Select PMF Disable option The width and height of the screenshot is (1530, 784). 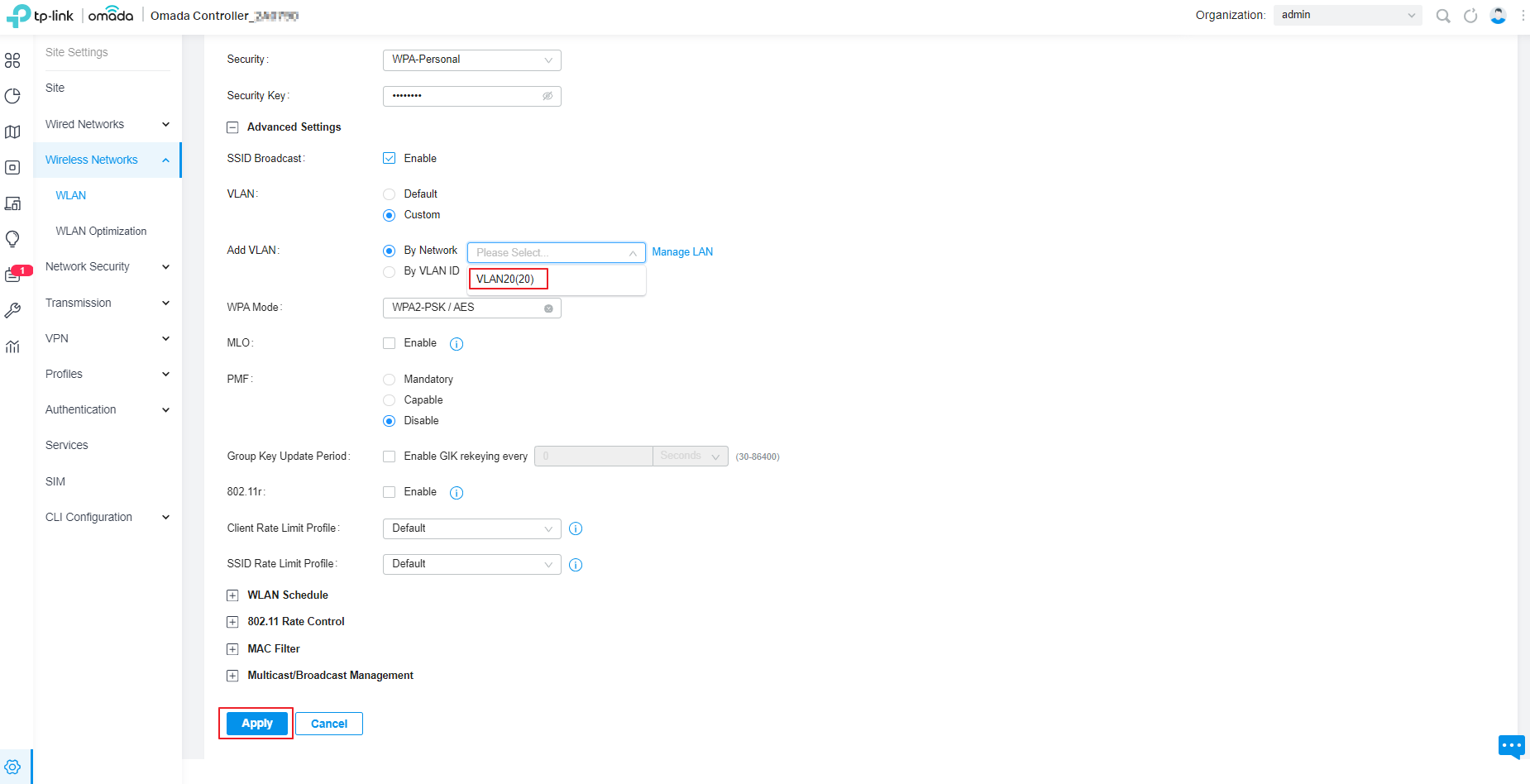390,421
